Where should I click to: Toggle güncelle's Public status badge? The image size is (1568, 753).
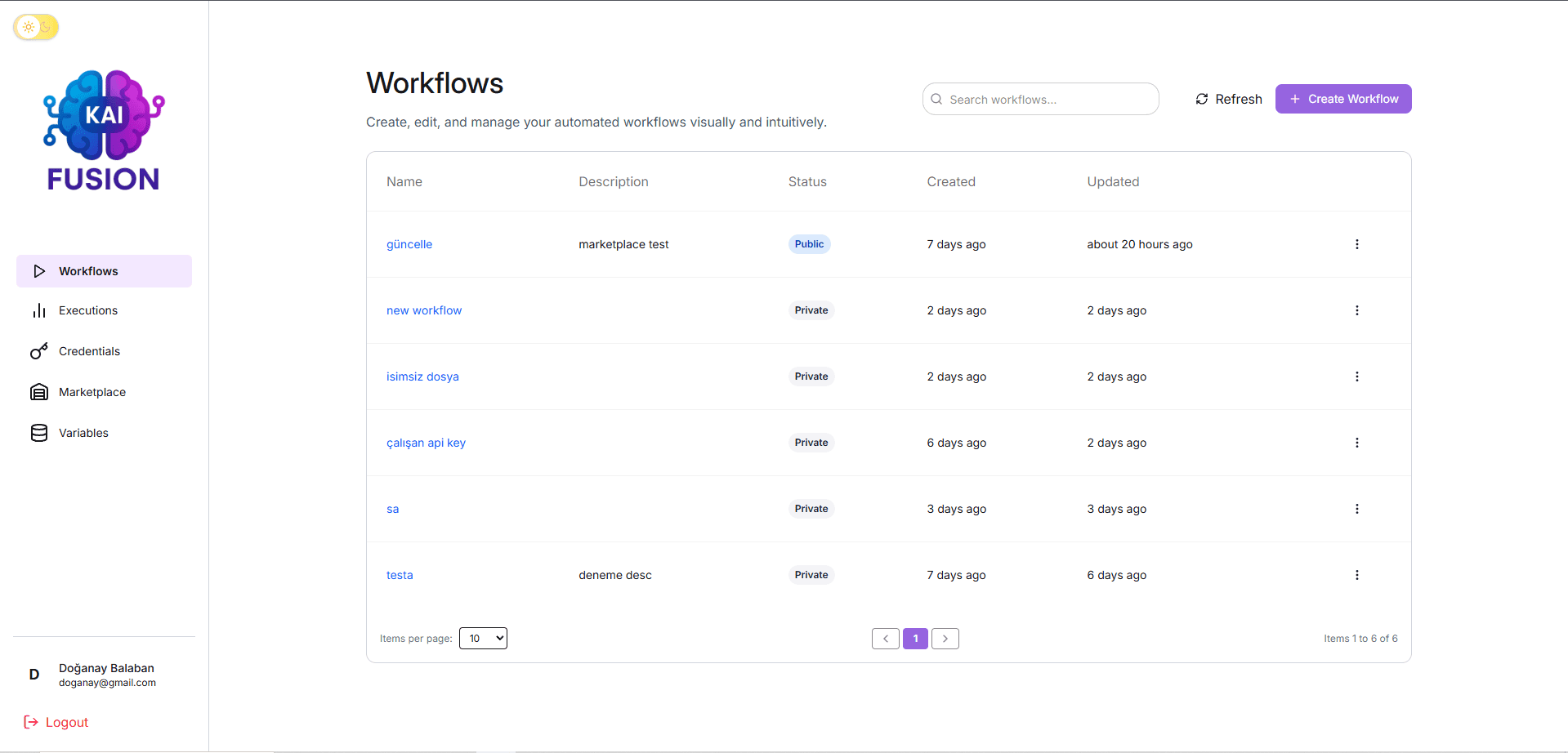[809, 243]
